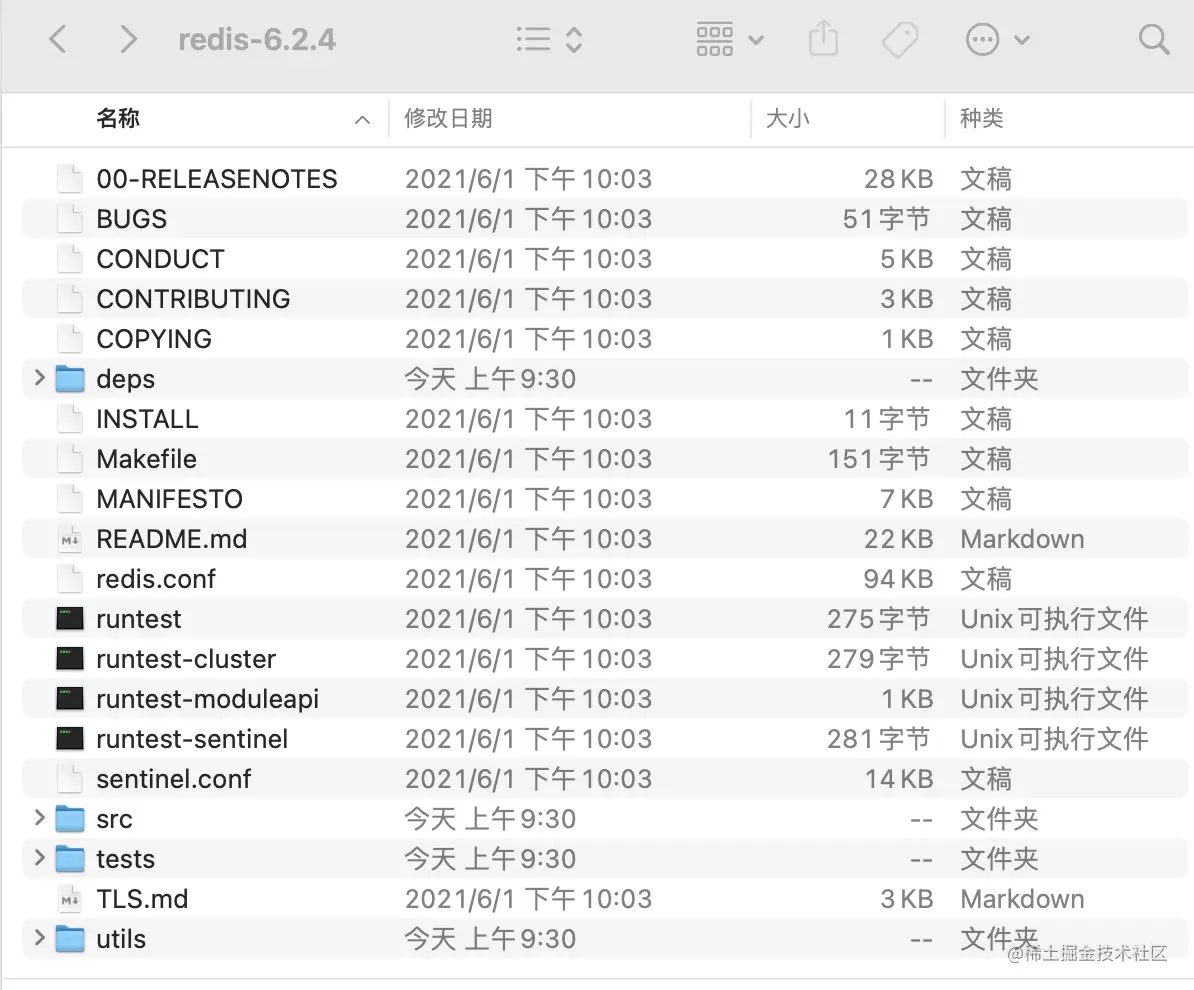The width and height of the screenshot is (1194, 990).
Task: Select the MANIFESTO file name
Action: (169, 499)
